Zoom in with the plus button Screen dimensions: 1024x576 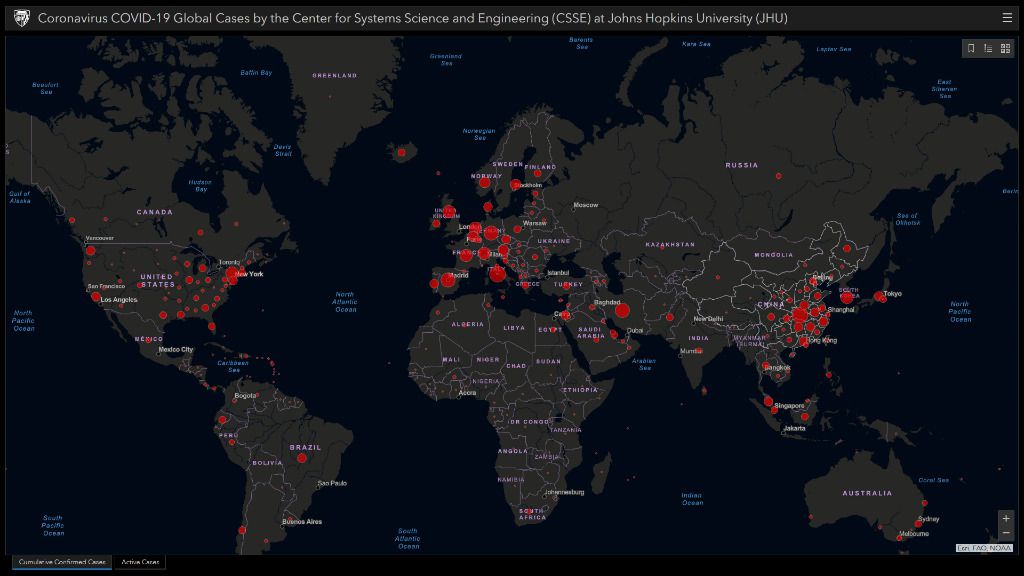[x=1006, y=518]
